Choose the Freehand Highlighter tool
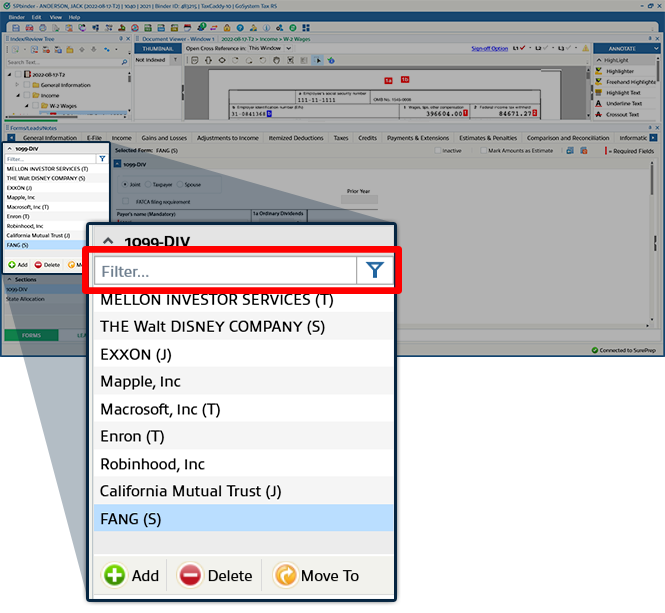This screenshot has width=665, height=613. [630, 82]
